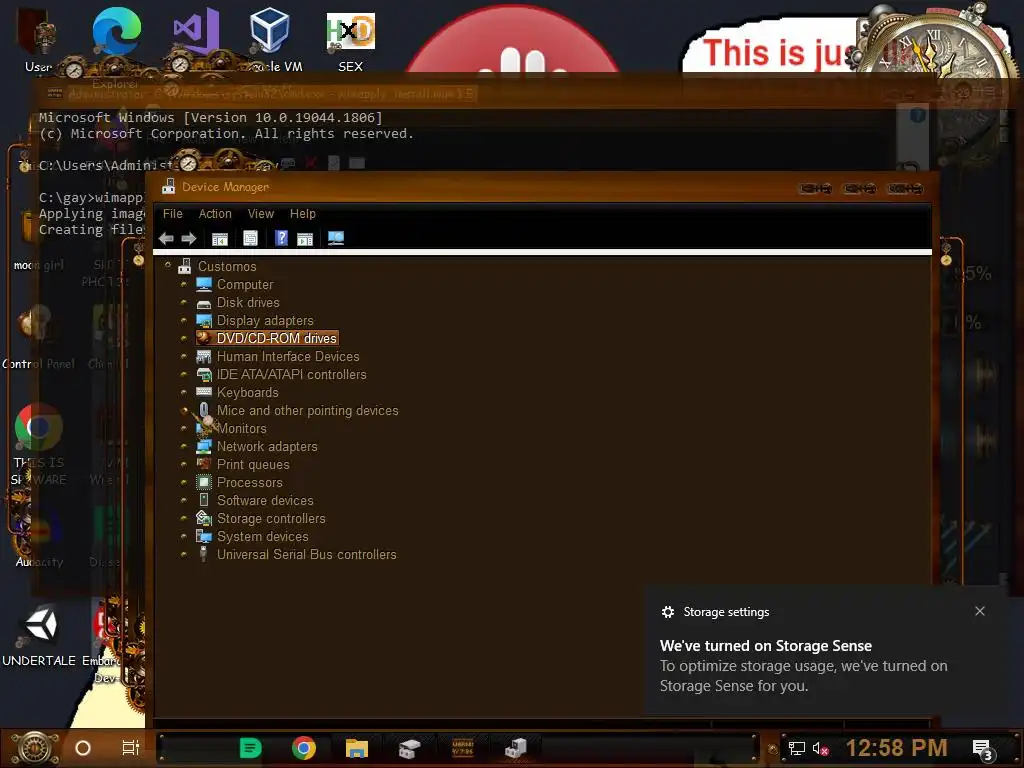Expand the Keyboards category
The image size is (1024, 768).
click(184, 392)
